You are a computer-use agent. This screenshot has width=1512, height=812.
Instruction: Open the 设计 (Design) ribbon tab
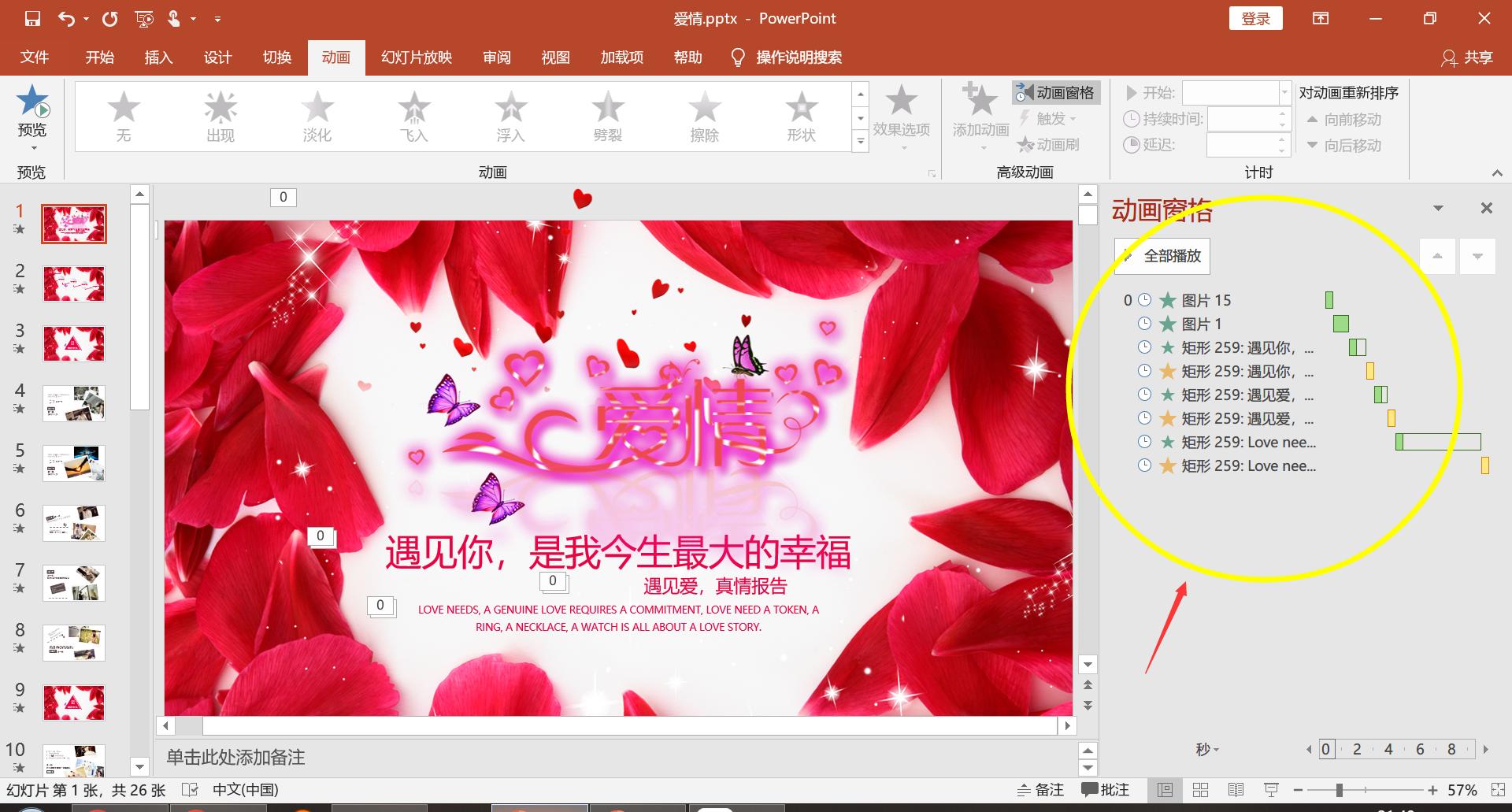coord(217,57)
